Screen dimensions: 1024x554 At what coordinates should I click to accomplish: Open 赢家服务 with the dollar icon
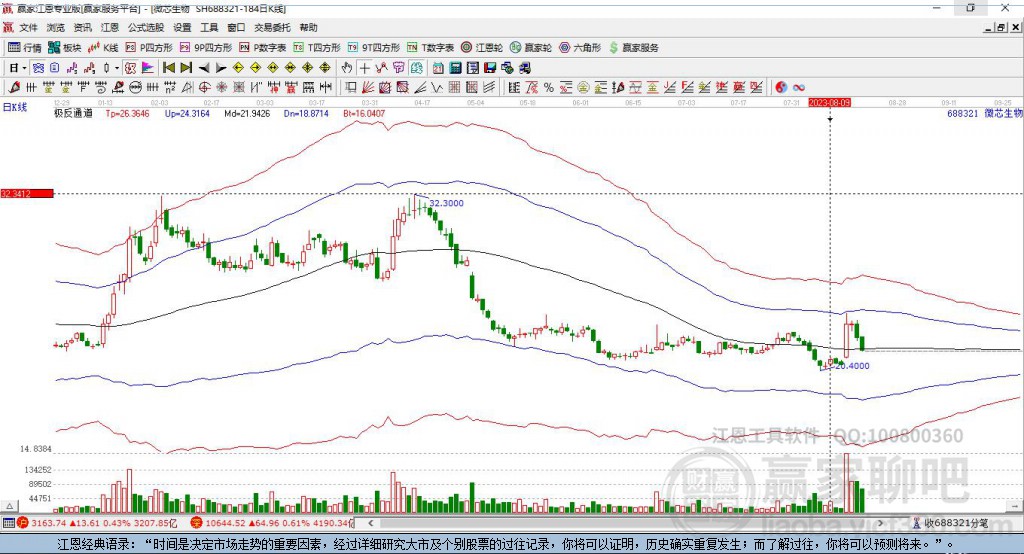click(633, 48)
